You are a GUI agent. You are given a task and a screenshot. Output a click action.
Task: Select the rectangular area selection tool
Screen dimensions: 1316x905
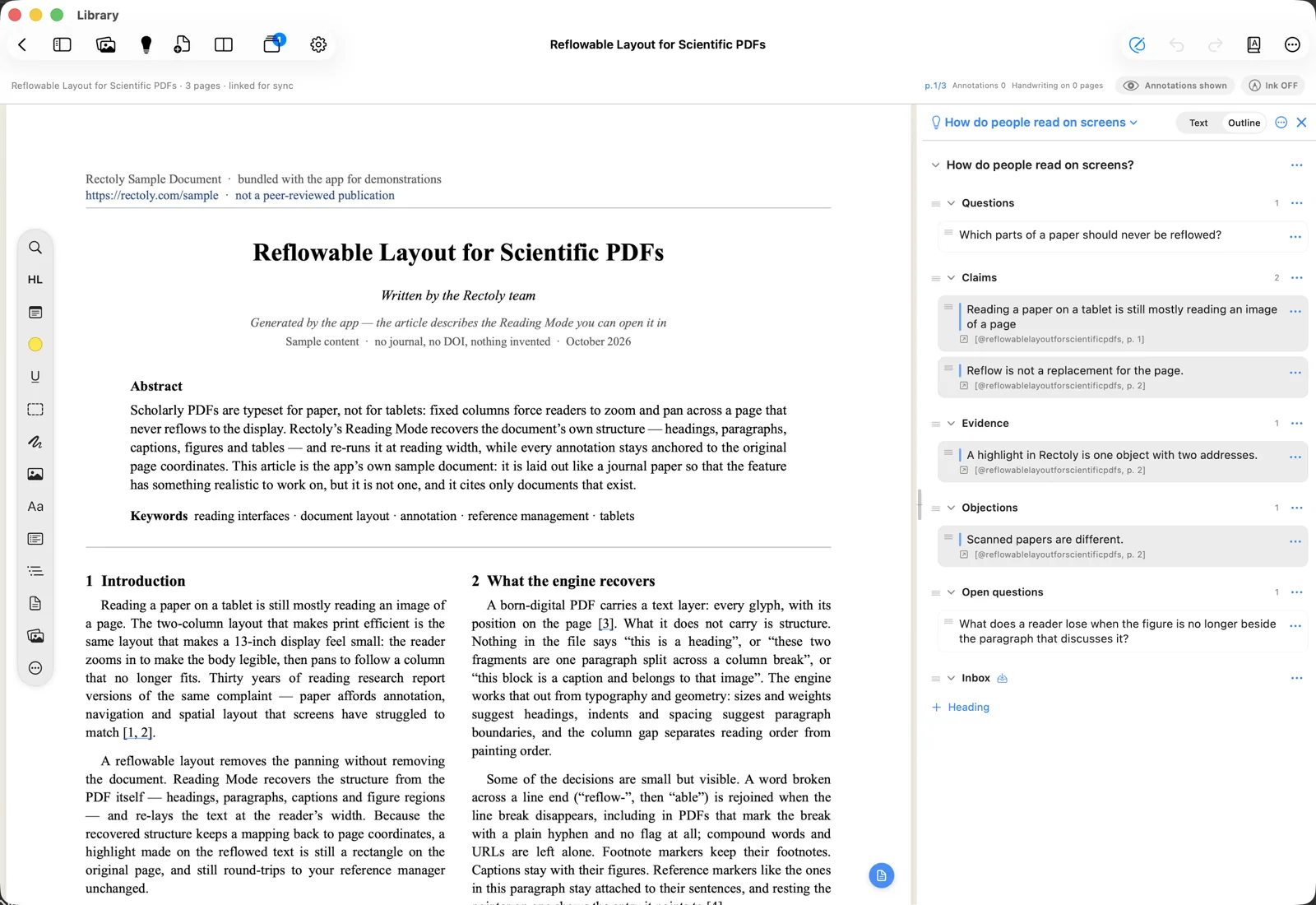point(35,409)
